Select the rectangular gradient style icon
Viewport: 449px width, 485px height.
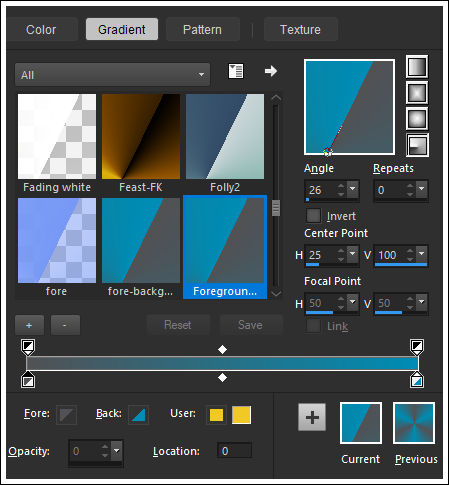pyautogui.click(x=417, y=92)
